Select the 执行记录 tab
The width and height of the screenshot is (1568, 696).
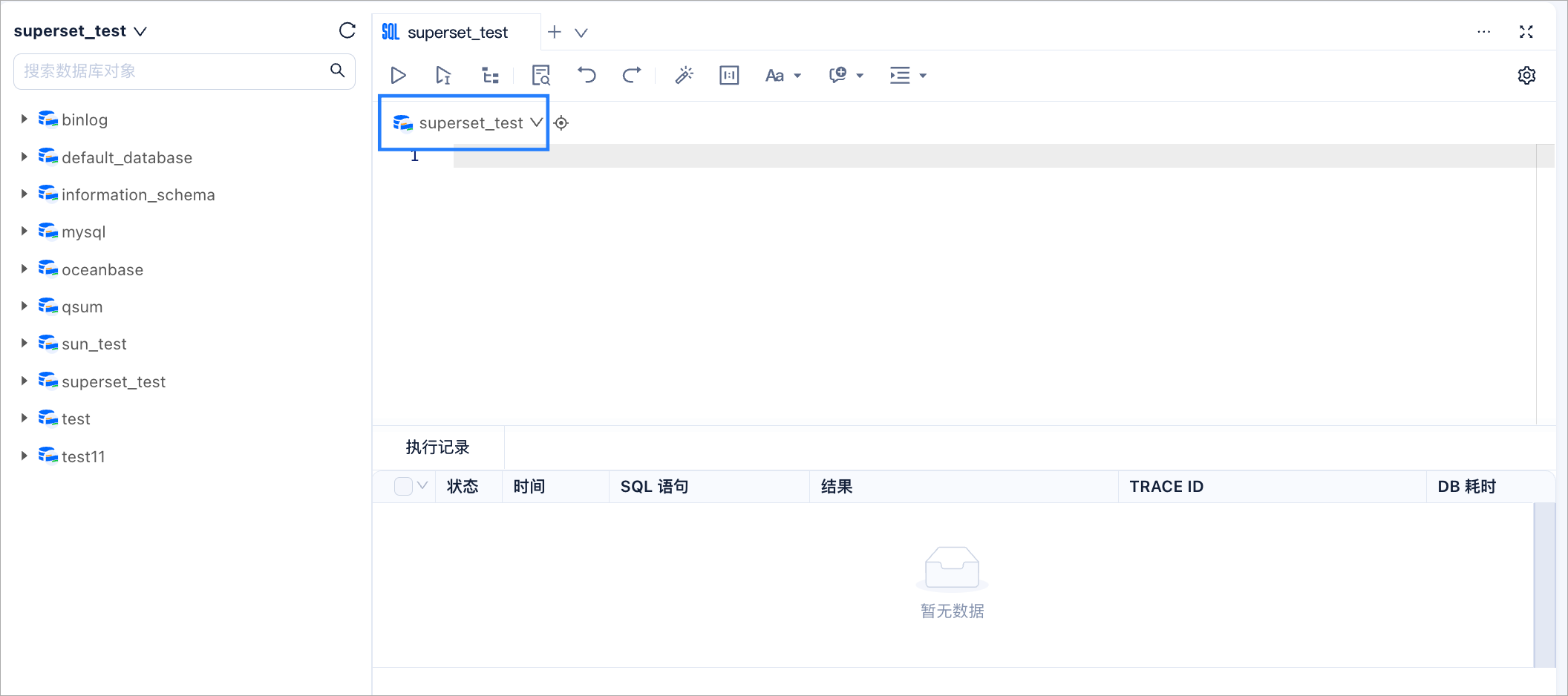pyautogui.click(x=437, y=447)
